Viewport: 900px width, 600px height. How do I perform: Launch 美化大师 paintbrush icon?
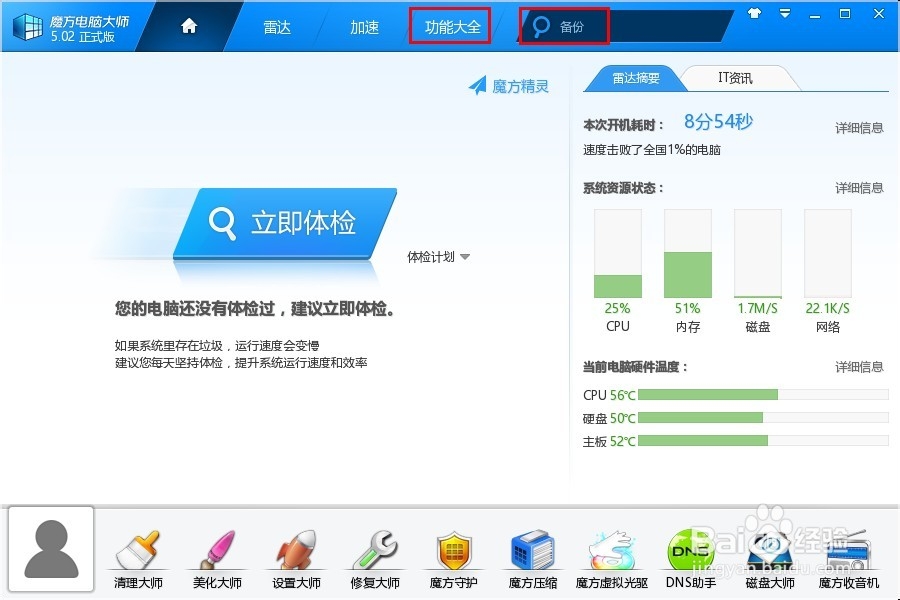(218, 549)
